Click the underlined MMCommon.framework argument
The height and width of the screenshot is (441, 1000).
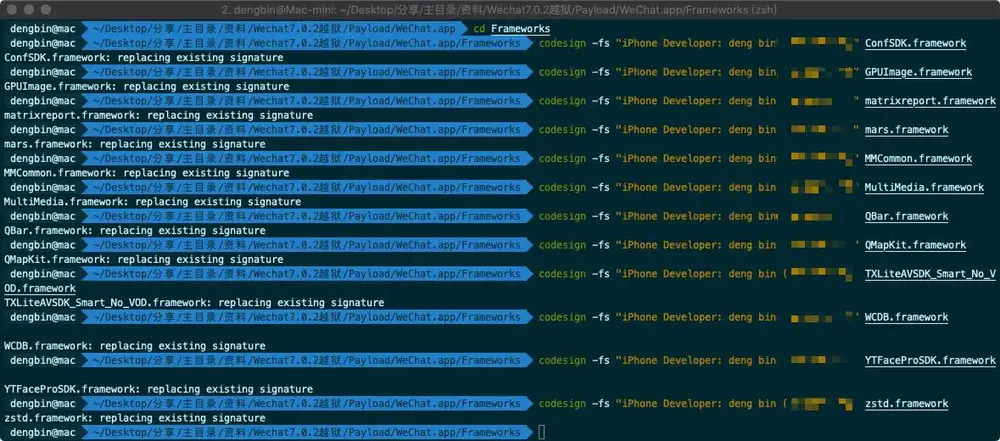[x=918, y=158]
